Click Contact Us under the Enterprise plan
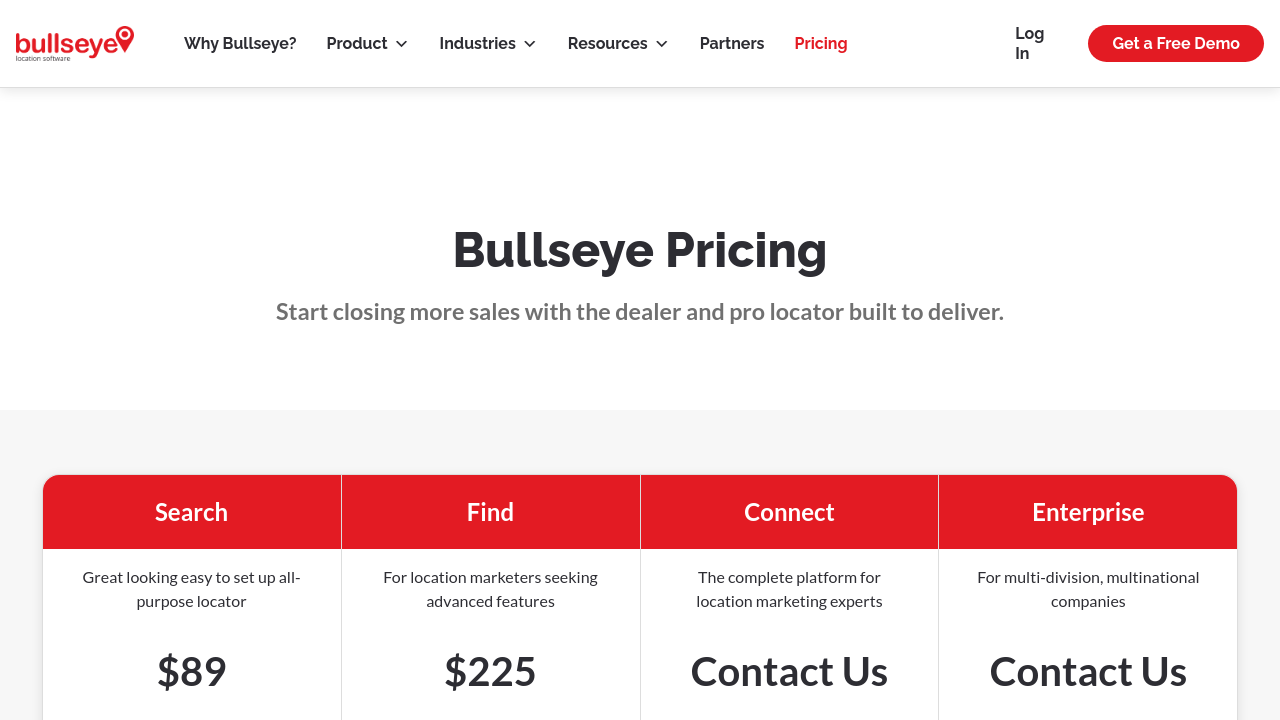Screen dimensions: 1280x720 click(1088, 671)
